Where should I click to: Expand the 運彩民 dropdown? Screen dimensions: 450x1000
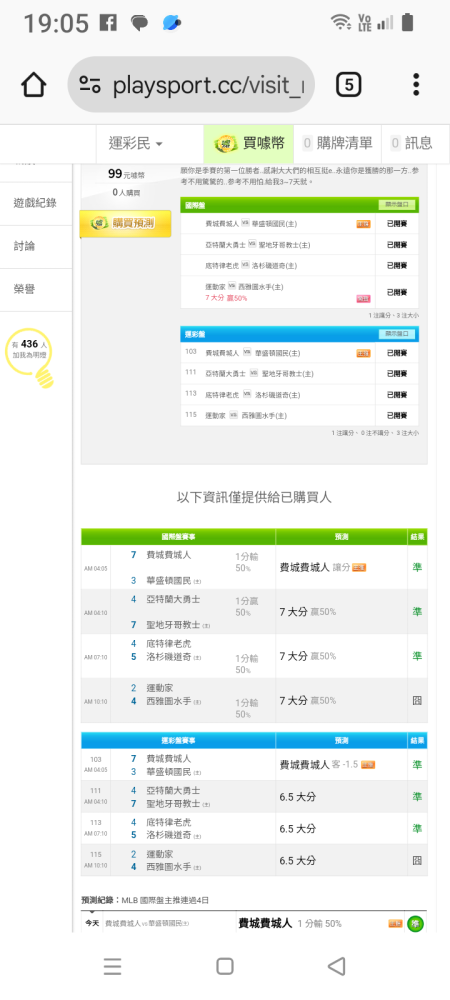[135, 144]
